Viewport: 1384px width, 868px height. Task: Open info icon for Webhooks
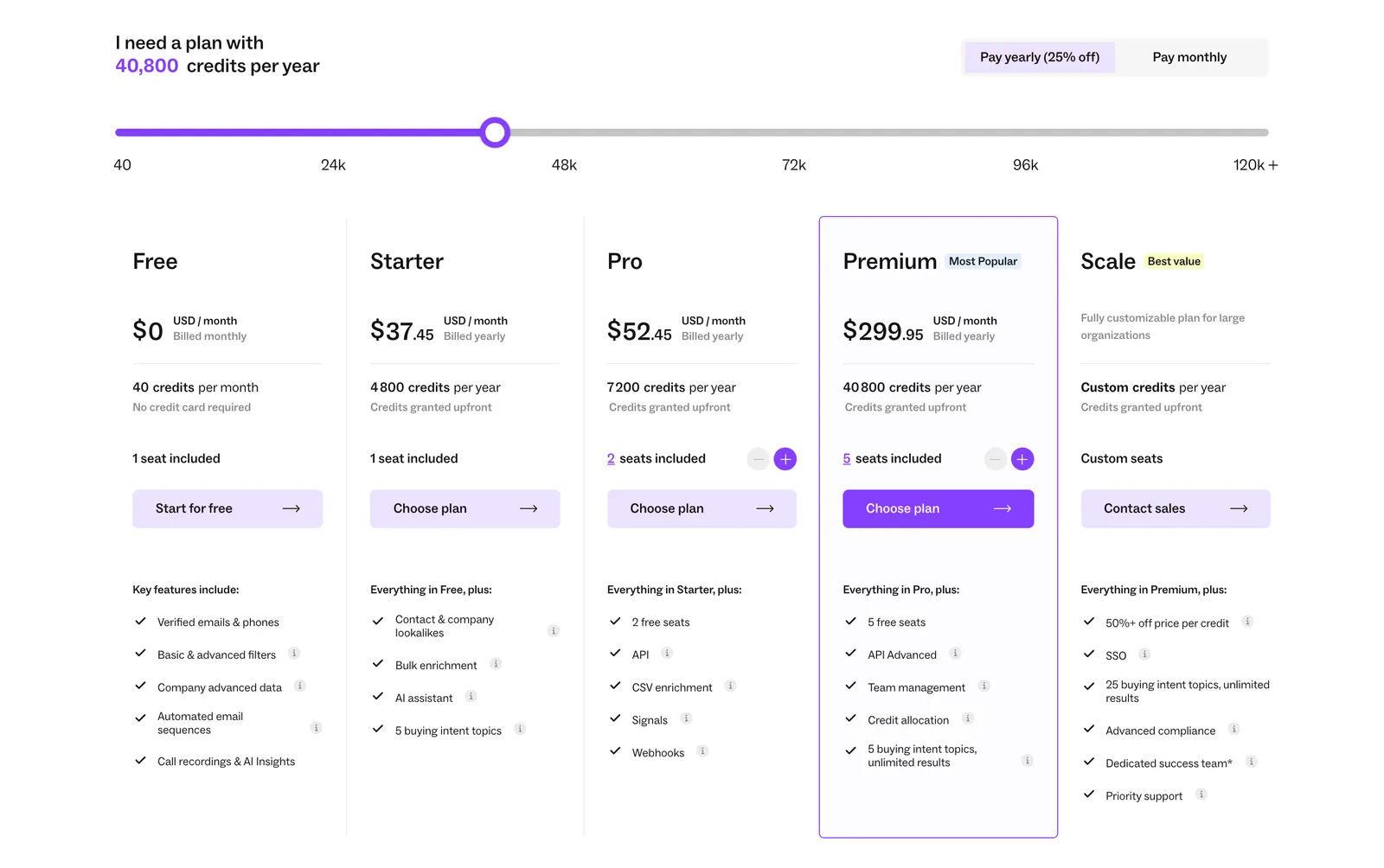click(702, 751)
